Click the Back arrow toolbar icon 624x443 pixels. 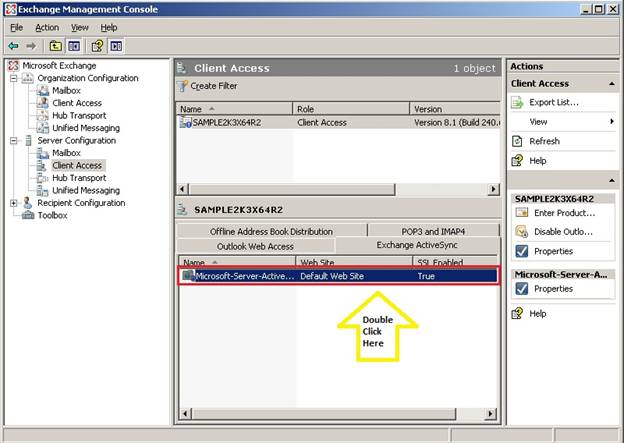pyautogui.click(x=14, y=46)
